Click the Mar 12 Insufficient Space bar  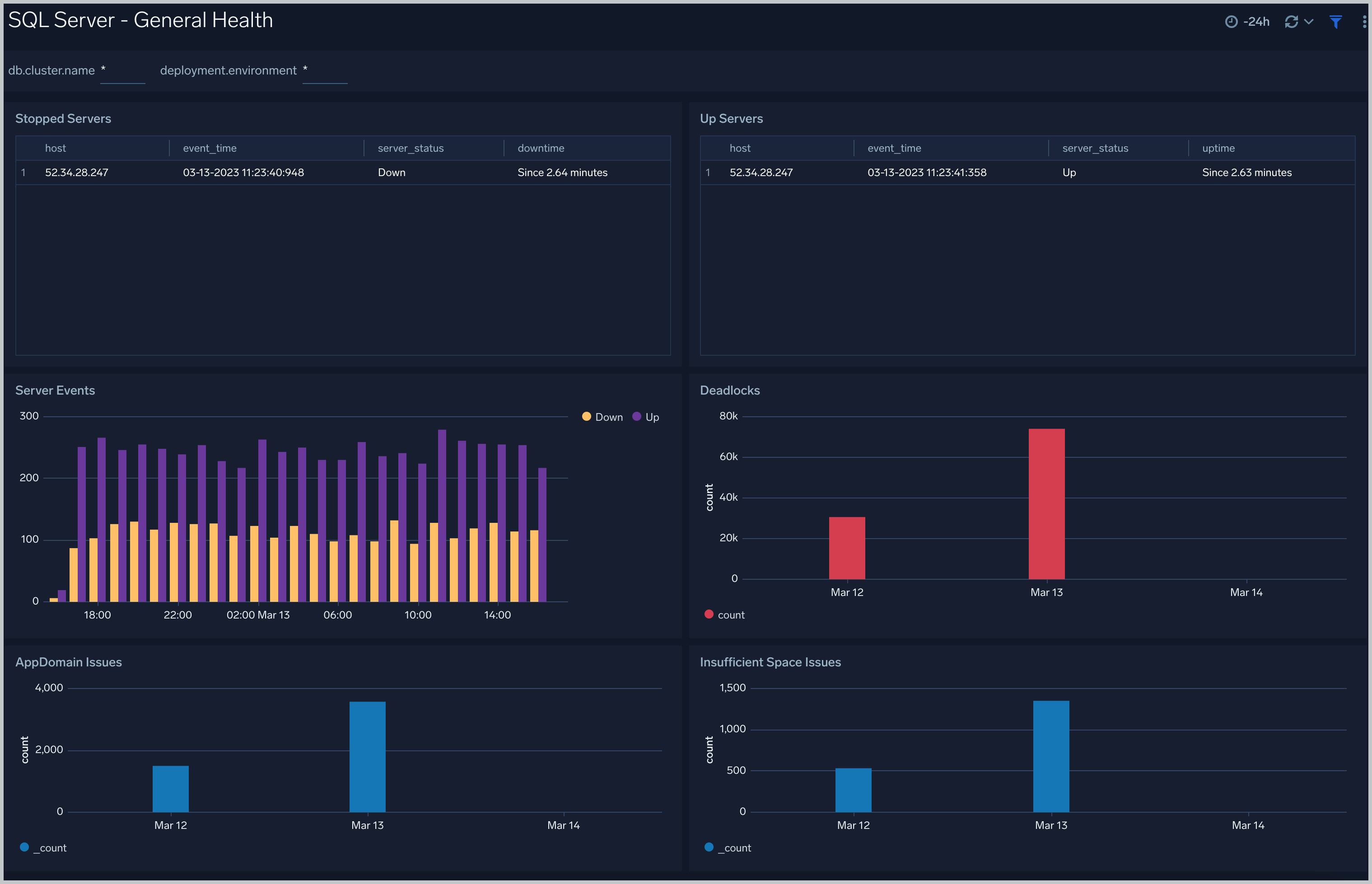853,790
